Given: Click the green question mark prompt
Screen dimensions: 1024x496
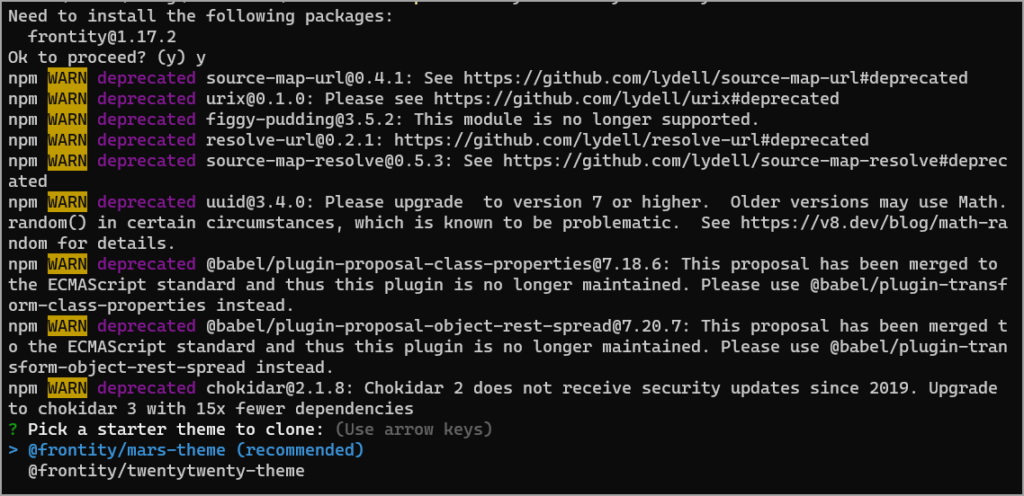Looking at the screenshot, I should 13,429.
